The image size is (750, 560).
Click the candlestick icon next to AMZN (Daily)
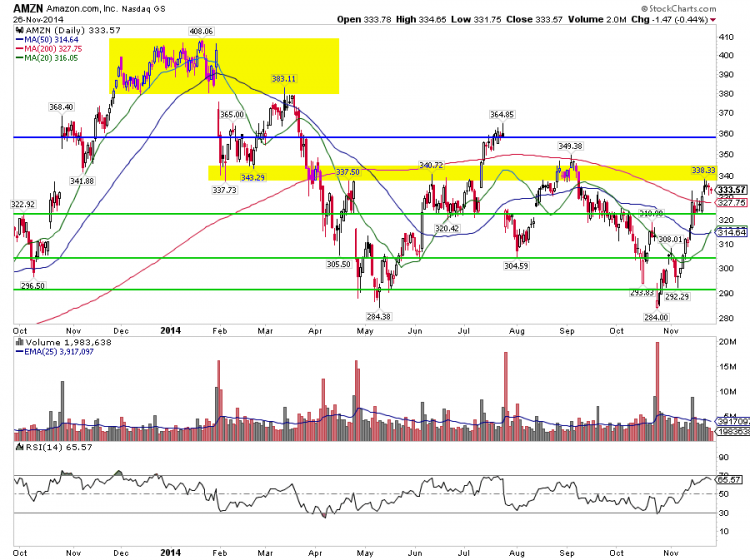[20, 30]
